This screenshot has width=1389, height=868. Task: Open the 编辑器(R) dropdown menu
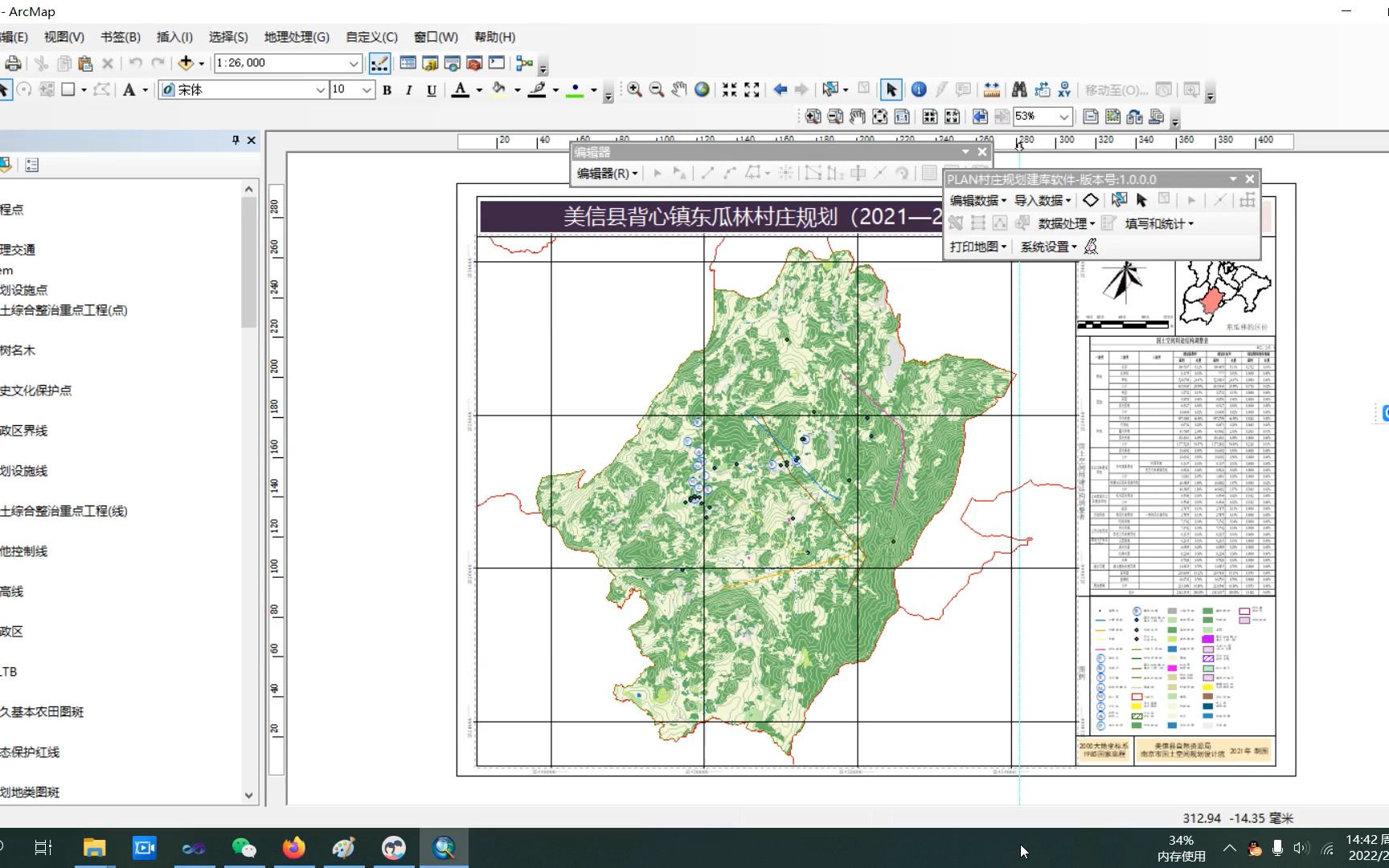607,173
